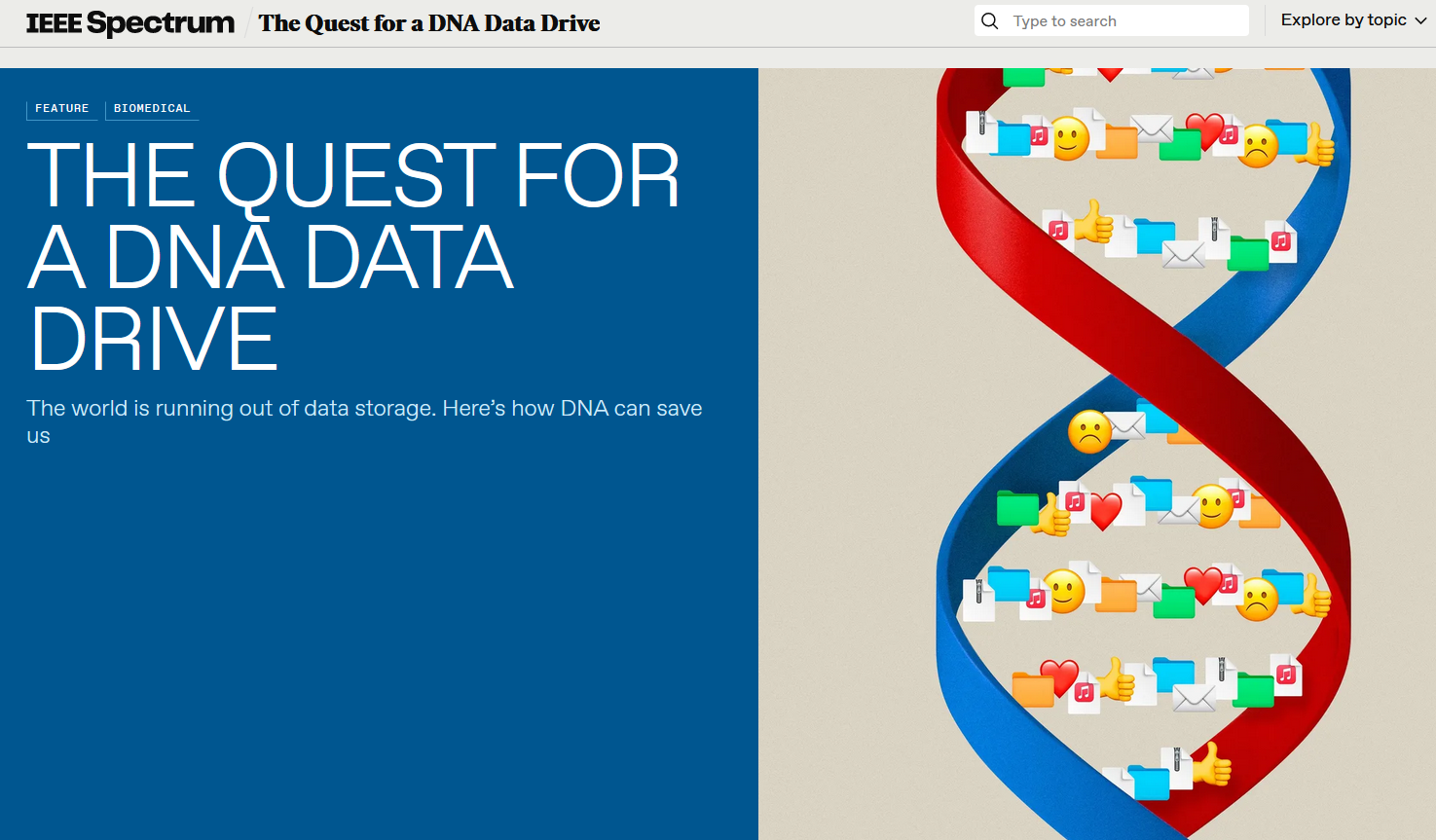Click the subtitle about running out of data storage
1436x840 pixels.
(364, 421)
